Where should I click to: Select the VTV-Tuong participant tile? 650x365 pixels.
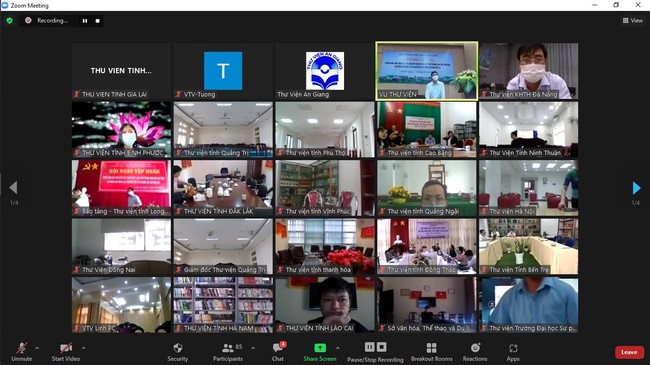tap(223, 71)
